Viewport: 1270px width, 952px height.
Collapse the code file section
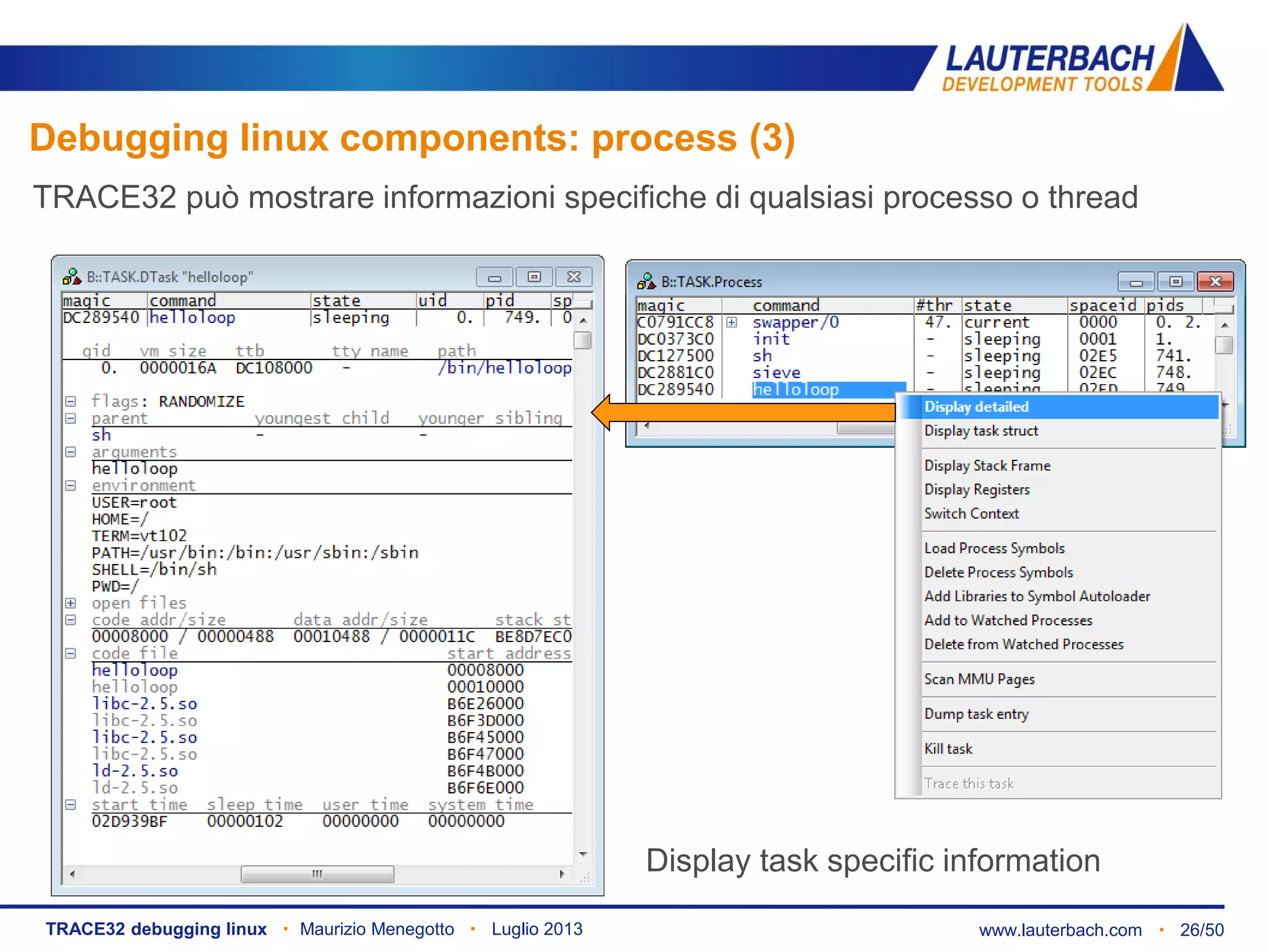[x=71, y=653]
